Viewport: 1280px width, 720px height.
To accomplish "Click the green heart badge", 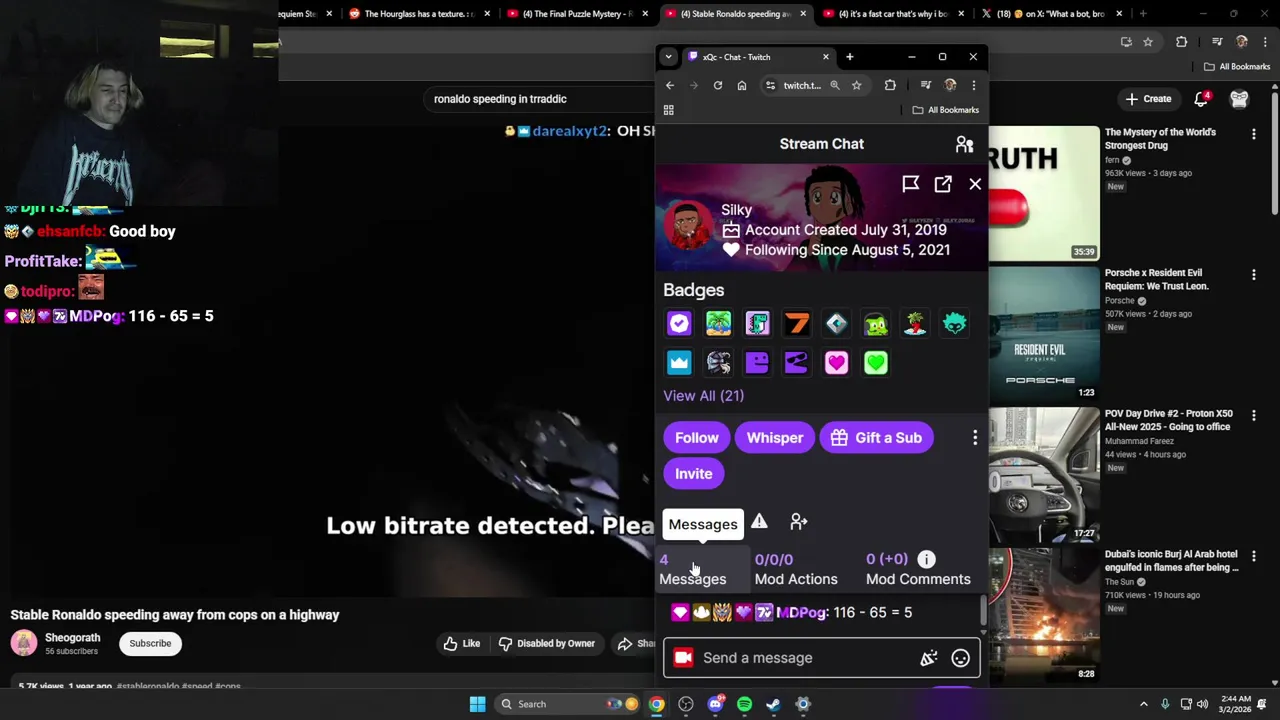I will coord(876,362).
